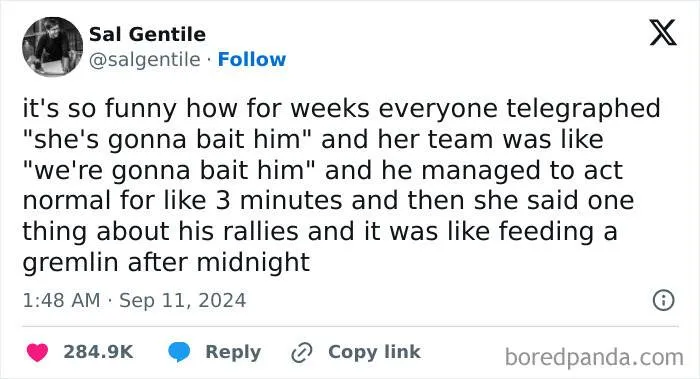Visit the @salgentile handle
Viewport: 700px width, 379px height.
145,59
